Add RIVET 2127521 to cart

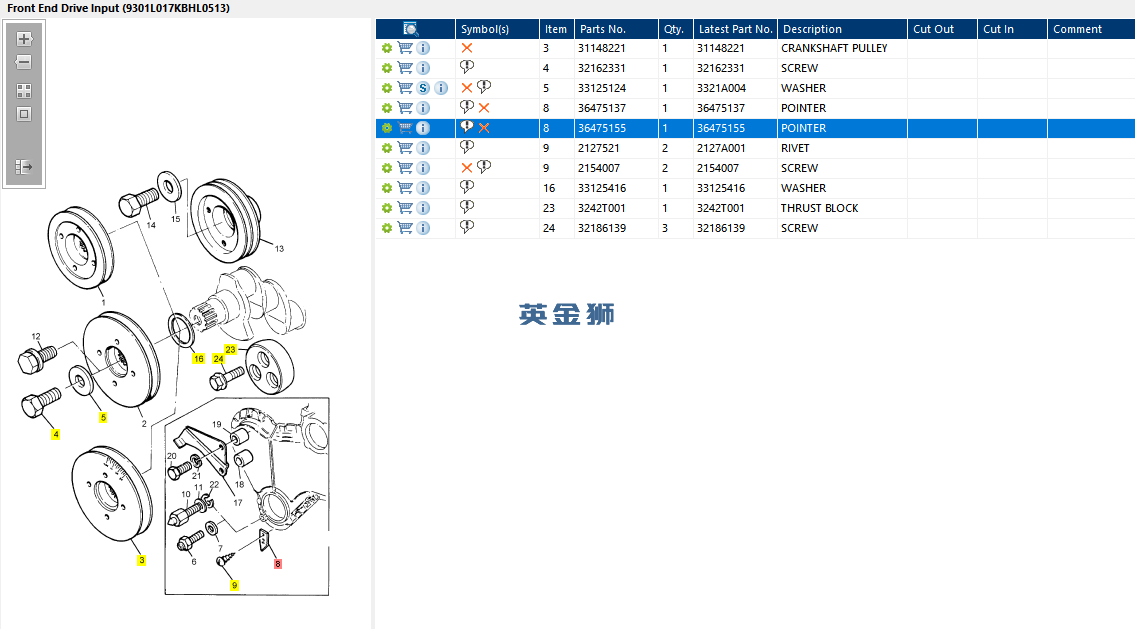(405, 148)
